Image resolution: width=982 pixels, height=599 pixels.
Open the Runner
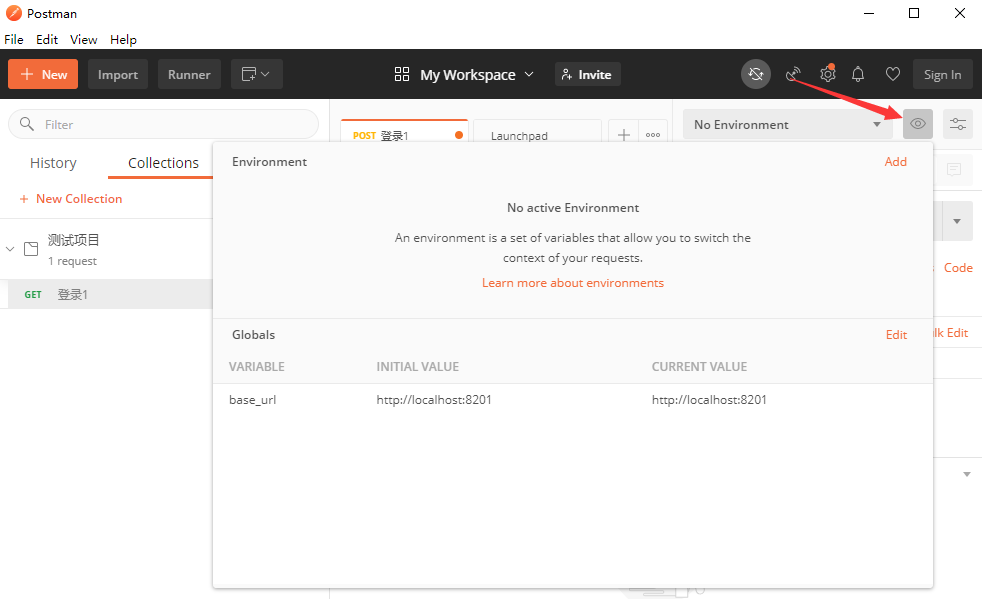coord(189,75)
